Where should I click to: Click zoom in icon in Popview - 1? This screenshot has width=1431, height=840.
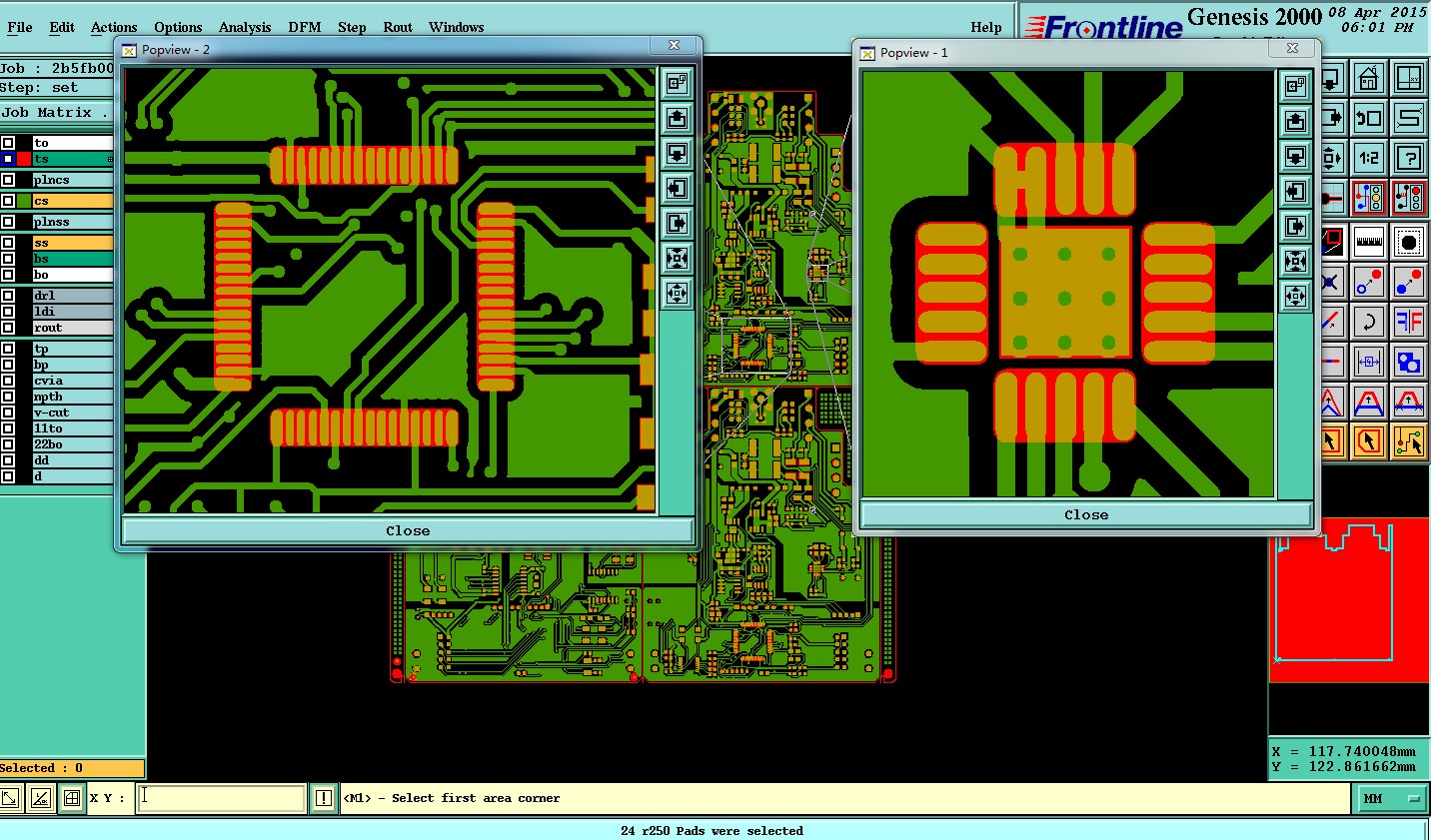tap(1295, 262)
